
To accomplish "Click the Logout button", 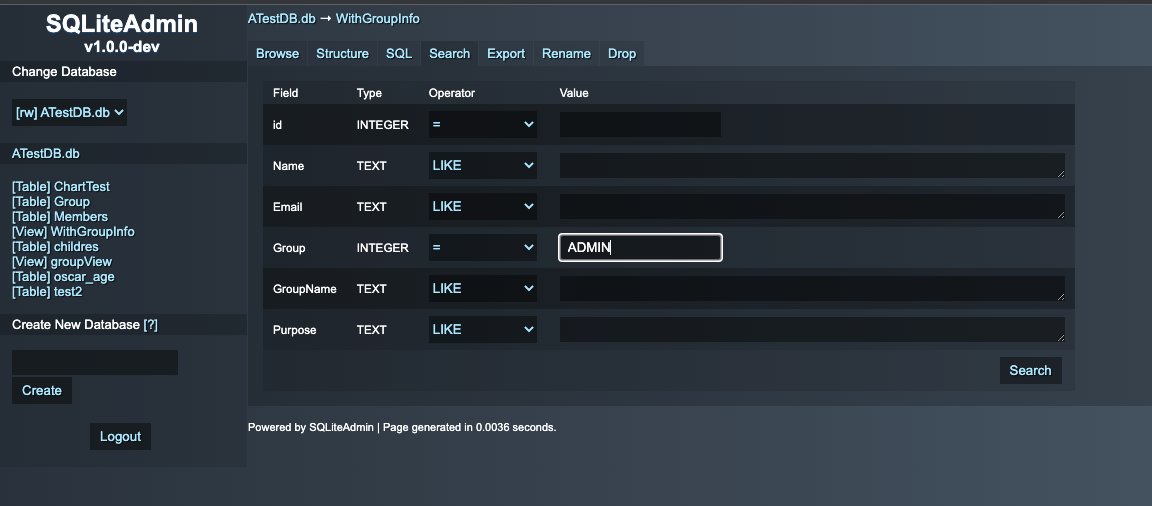I will point(120,436).
